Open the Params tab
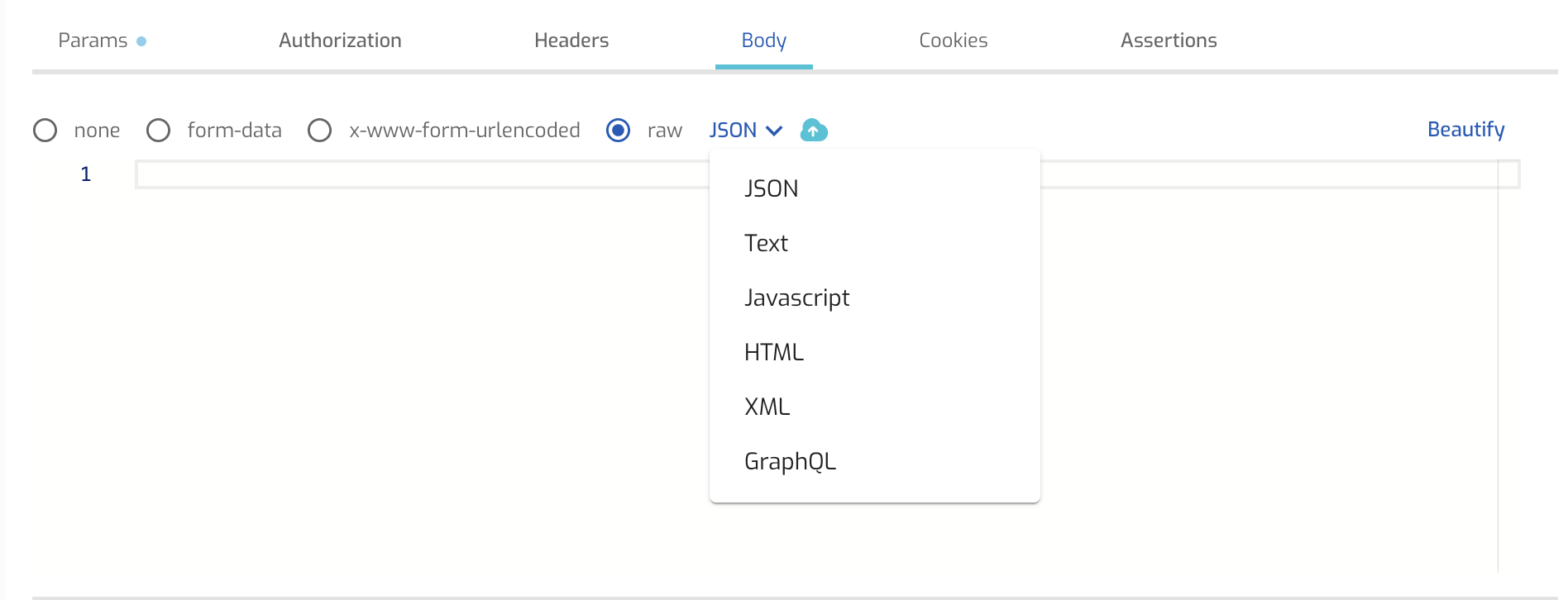The height and width of the screenshot is (600, 1568). click(x=93, y=40)
